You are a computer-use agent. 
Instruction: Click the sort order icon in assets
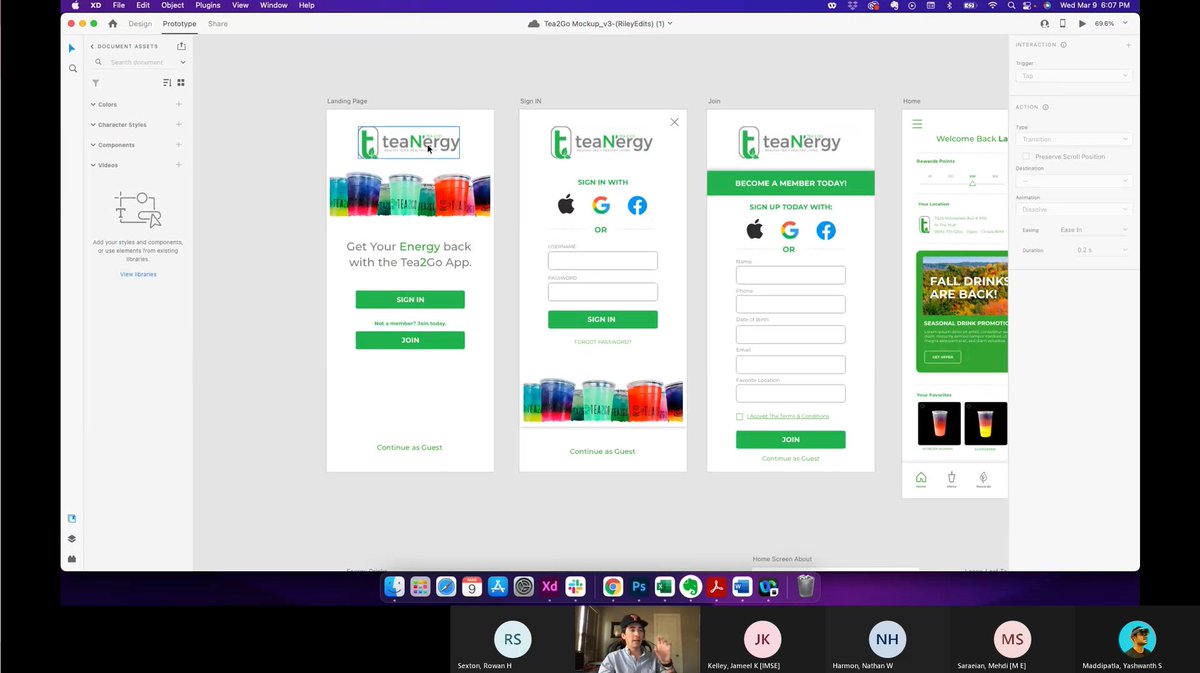(x=167, y=83)
